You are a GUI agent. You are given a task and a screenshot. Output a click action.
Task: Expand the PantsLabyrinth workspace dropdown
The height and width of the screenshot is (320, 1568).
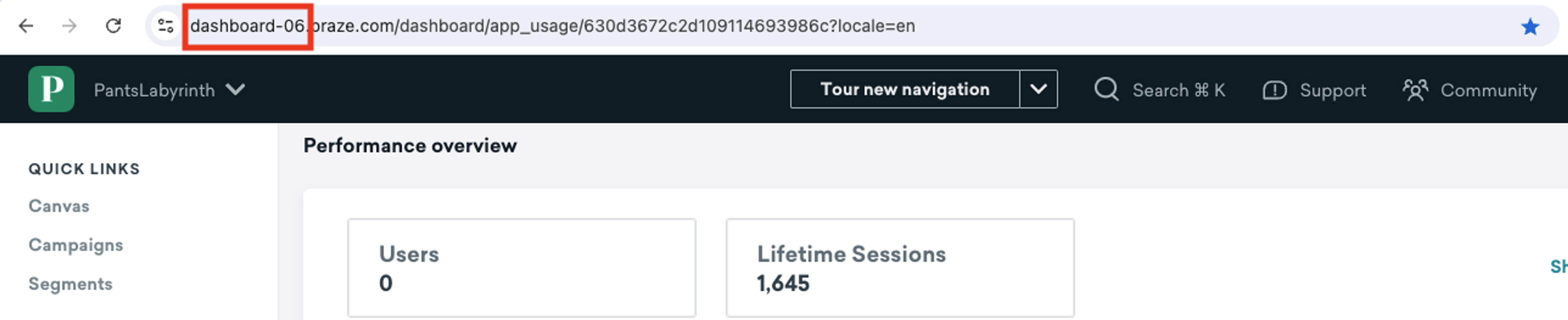click(x=235, y=89)
